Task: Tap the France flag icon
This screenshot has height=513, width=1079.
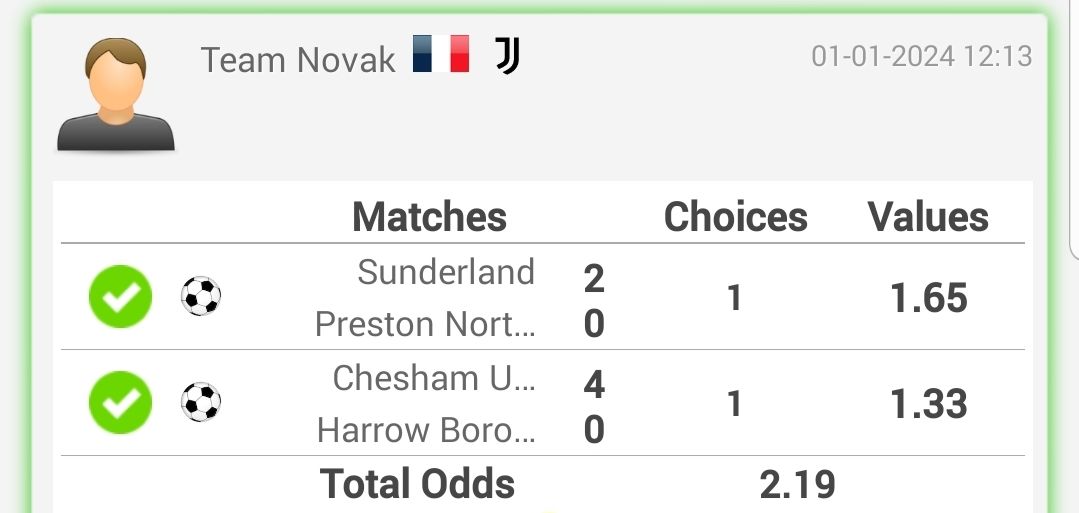Action: (x=441, y=54)
